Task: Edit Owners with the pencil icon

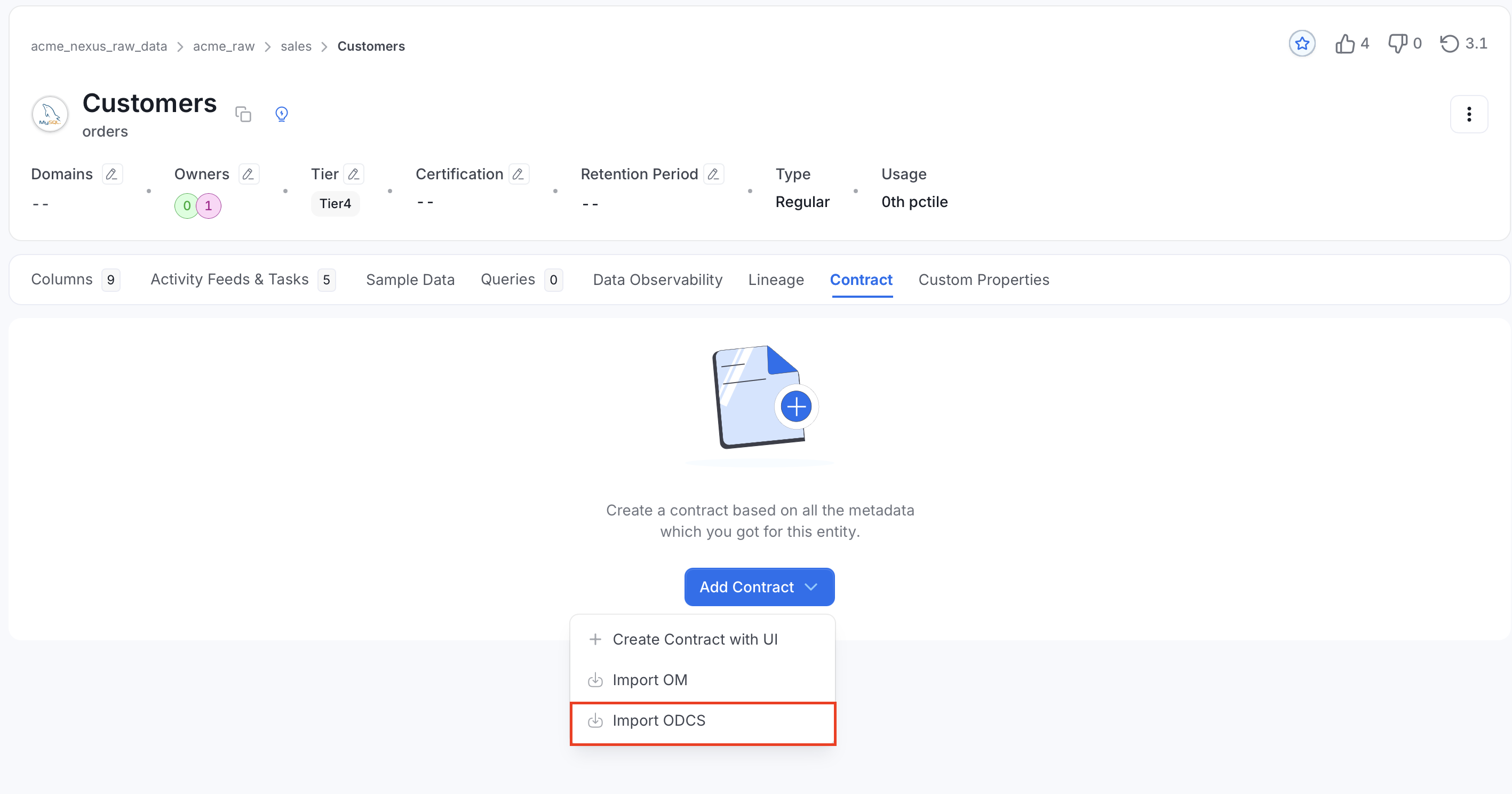Action: click(x=248, y=174)
